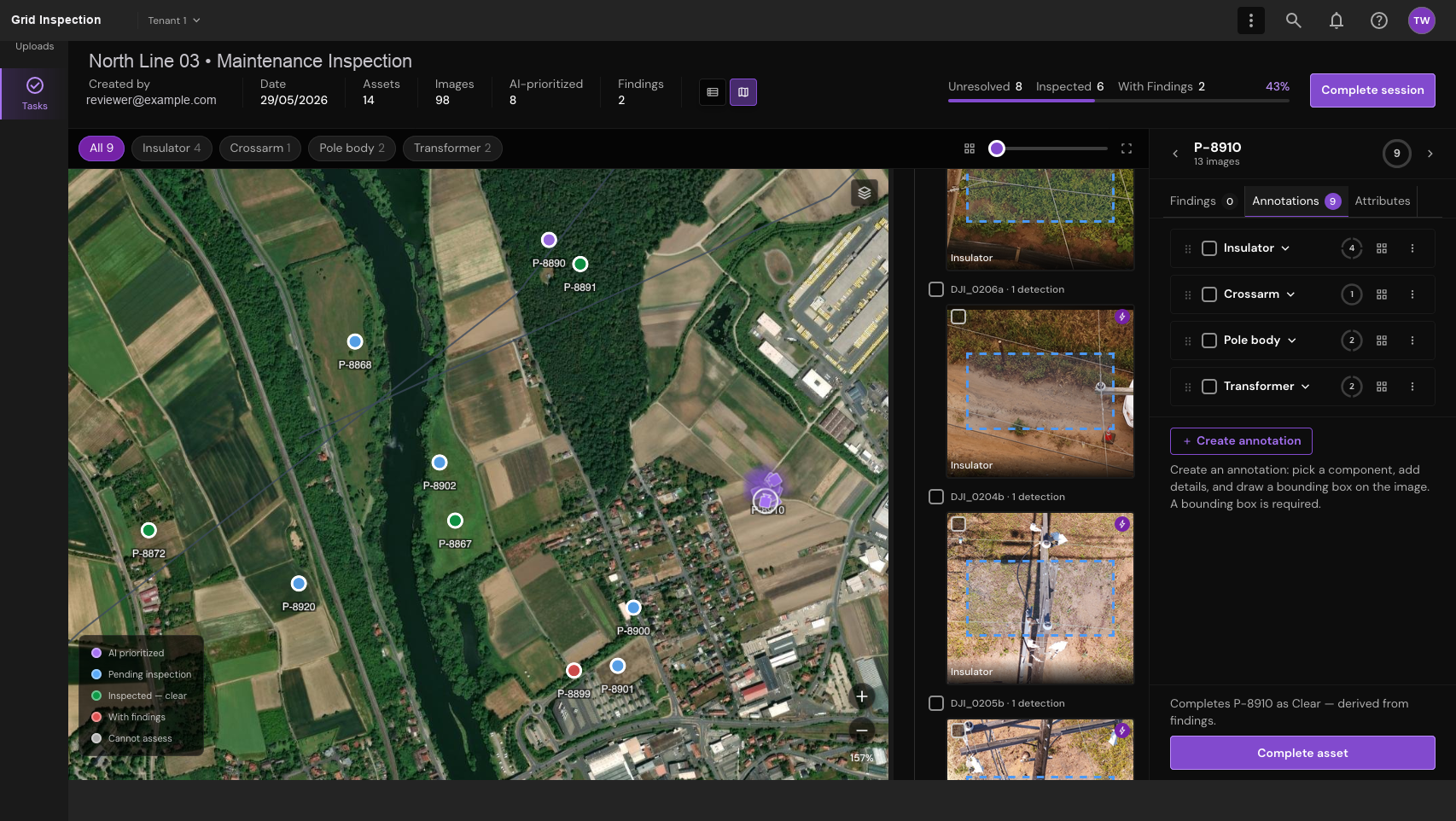Viewport: 1456px width, 821px height.
Task: Click the search magnifier icon
Action: (x=1293, y=20)
